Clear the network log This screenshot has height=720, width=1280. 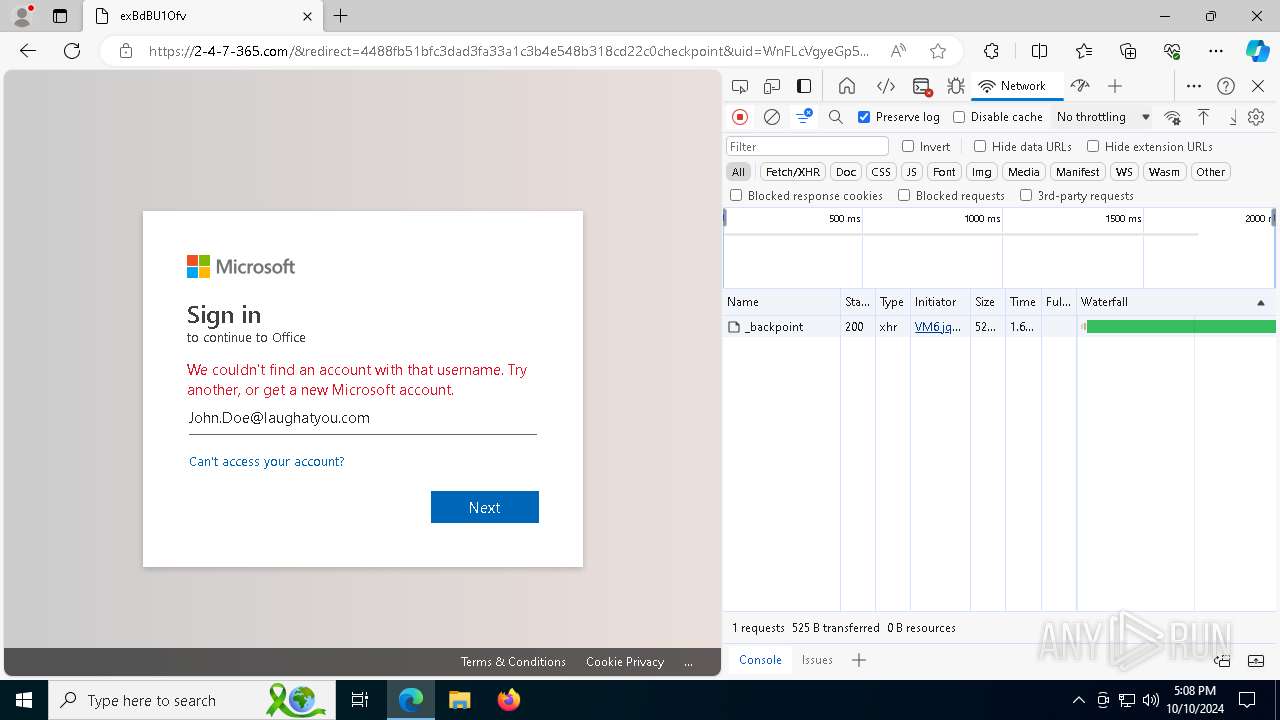point(772,117)
